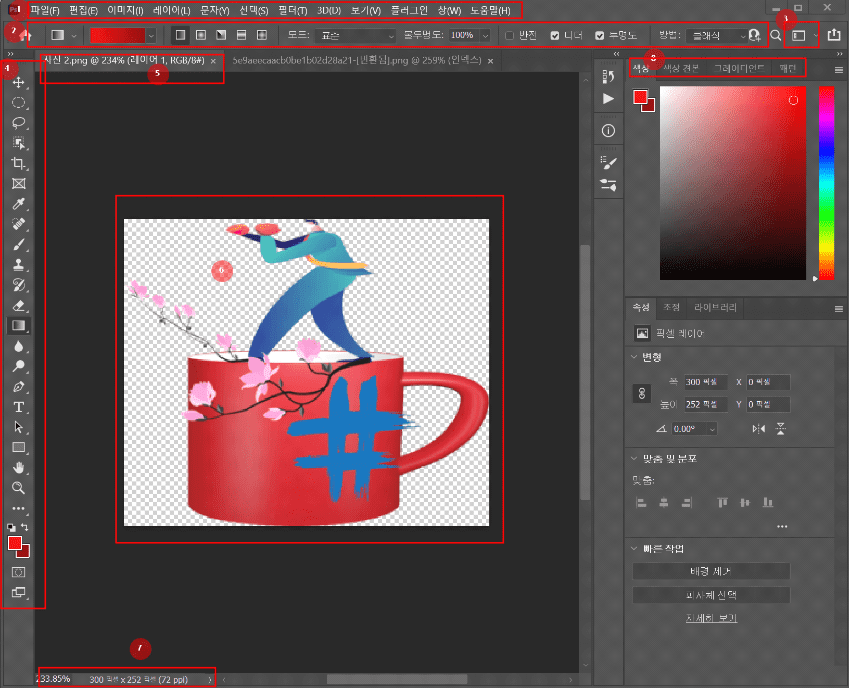Select the Rectangle shape tool
The height and width of the screenshot is (688, 849).
click(x=18, y=448)
